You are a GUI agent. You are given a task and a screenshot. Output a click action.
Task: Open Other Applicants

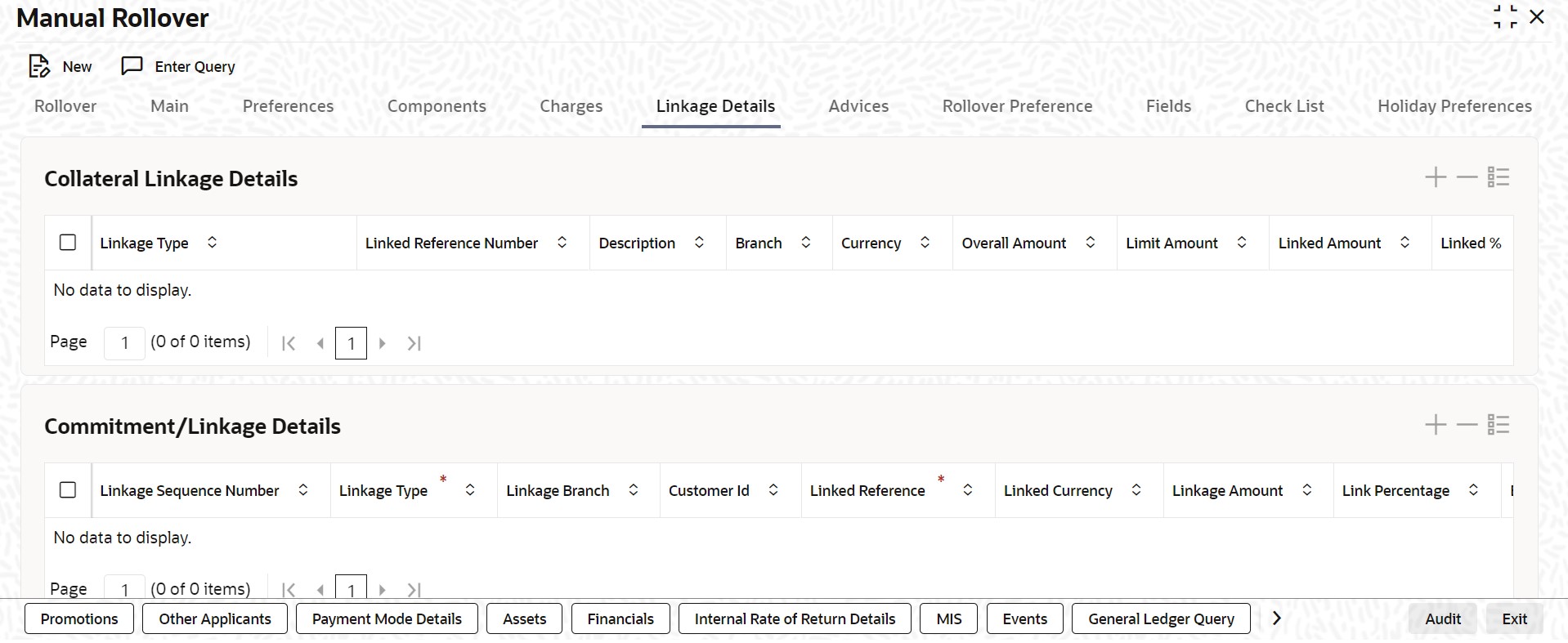point(215,618)
